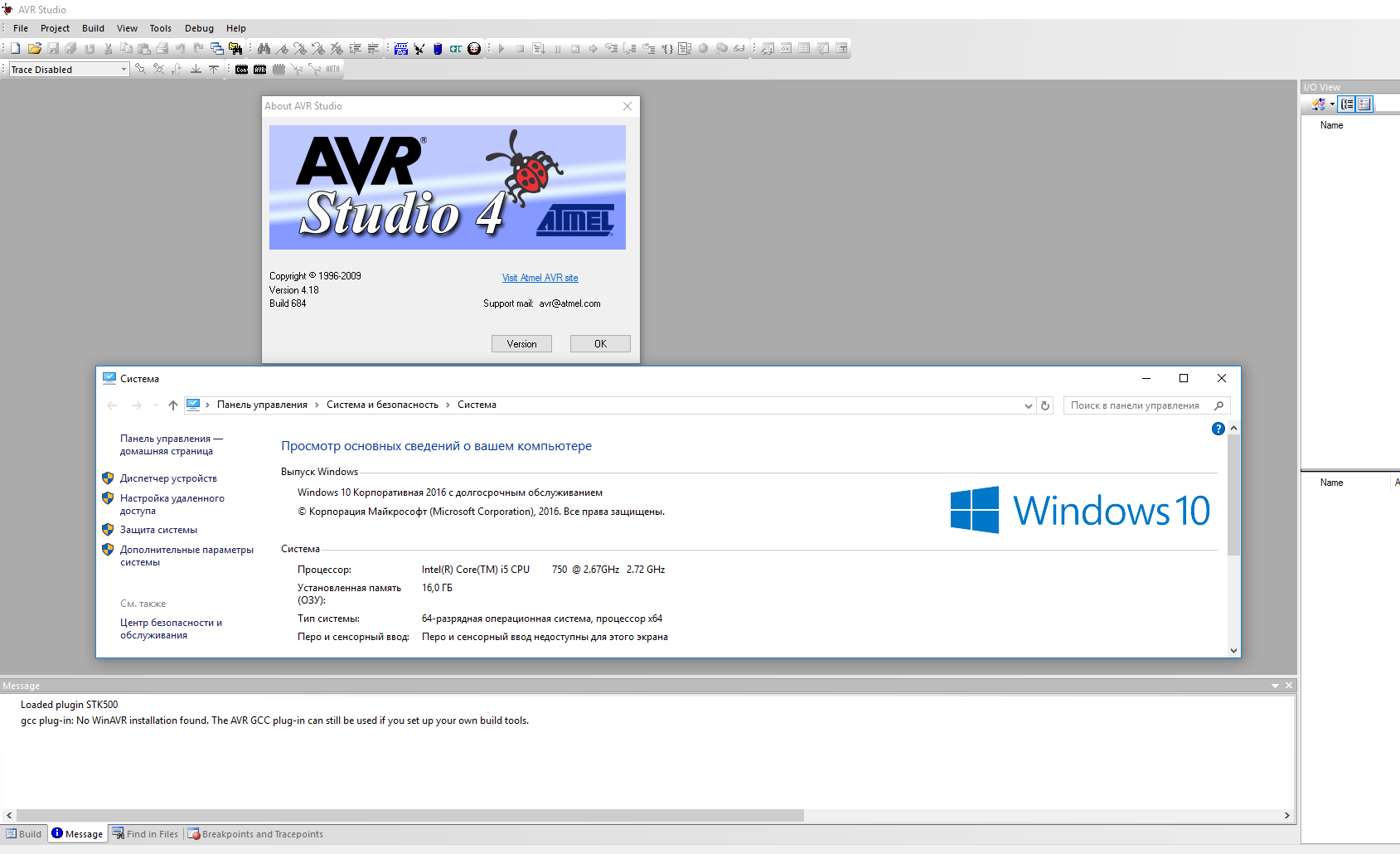Click the battery calculator icon

pyautogui.click(x=438, y=48)
